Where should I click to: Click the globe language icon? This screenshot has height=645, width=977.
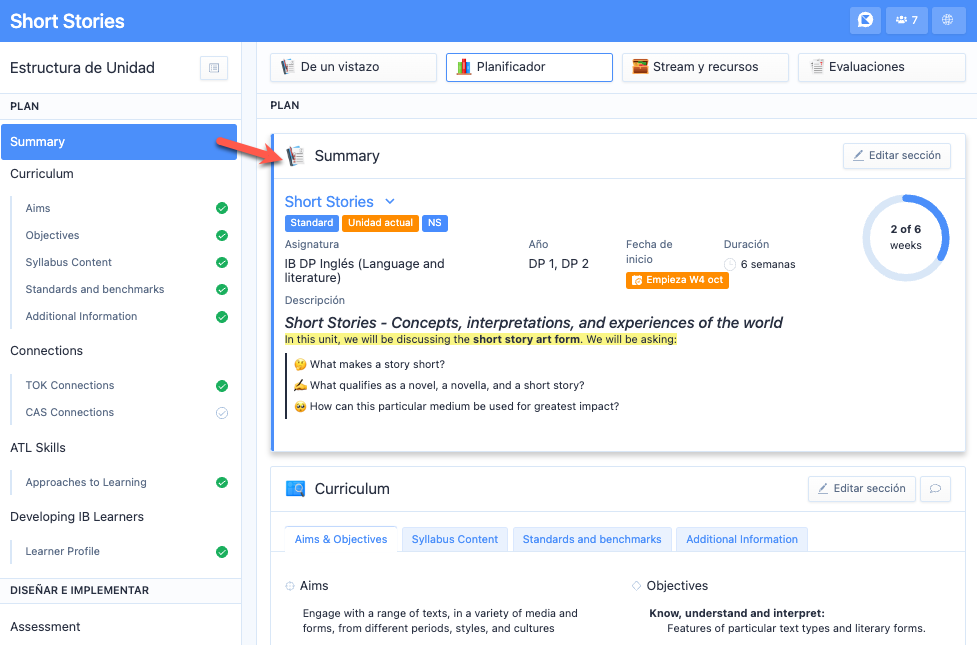pos(948,20)
